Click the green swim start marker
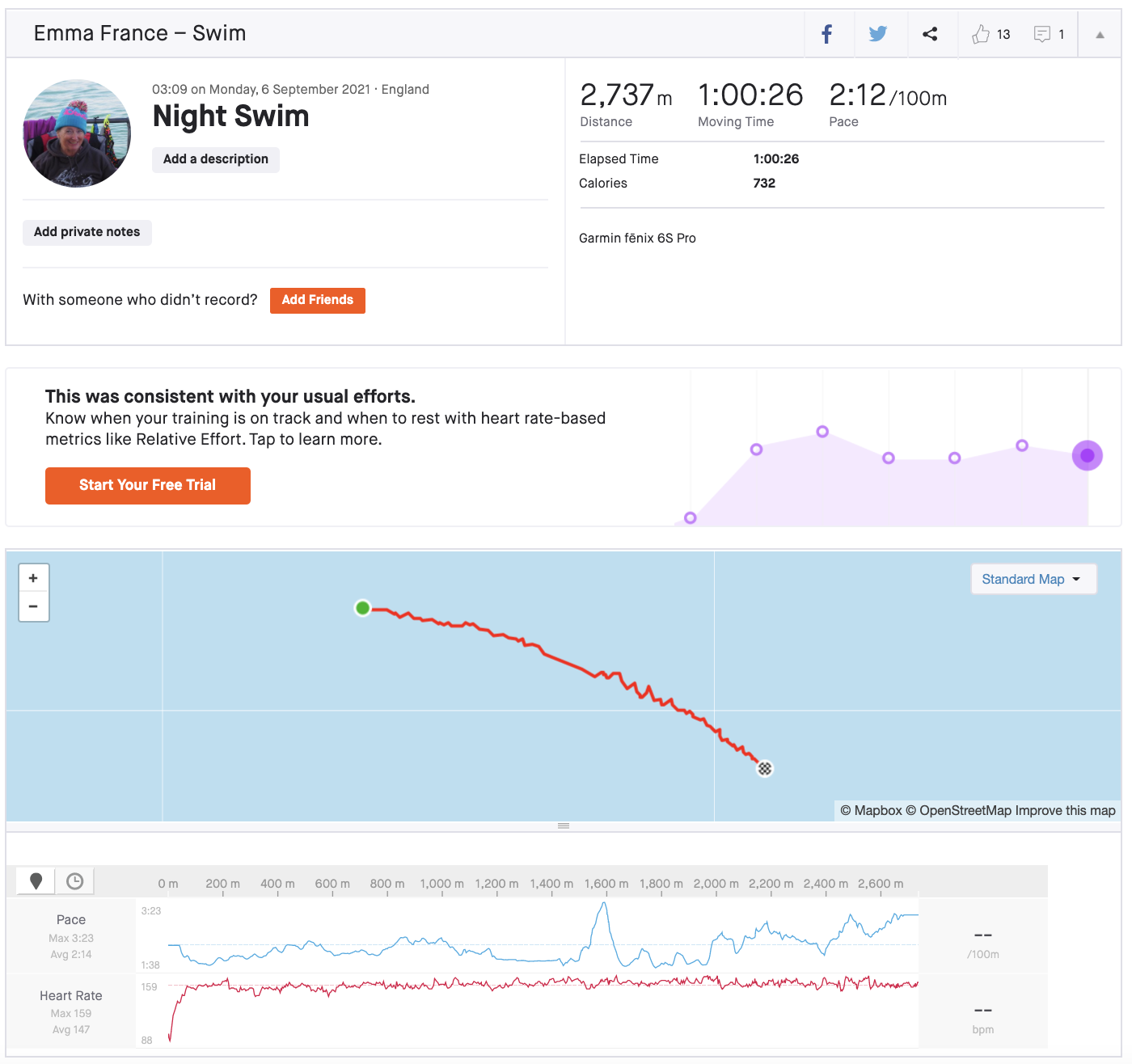Image resolution: width=1132 pixels, height=1064 pixels. tap(363, 608)
